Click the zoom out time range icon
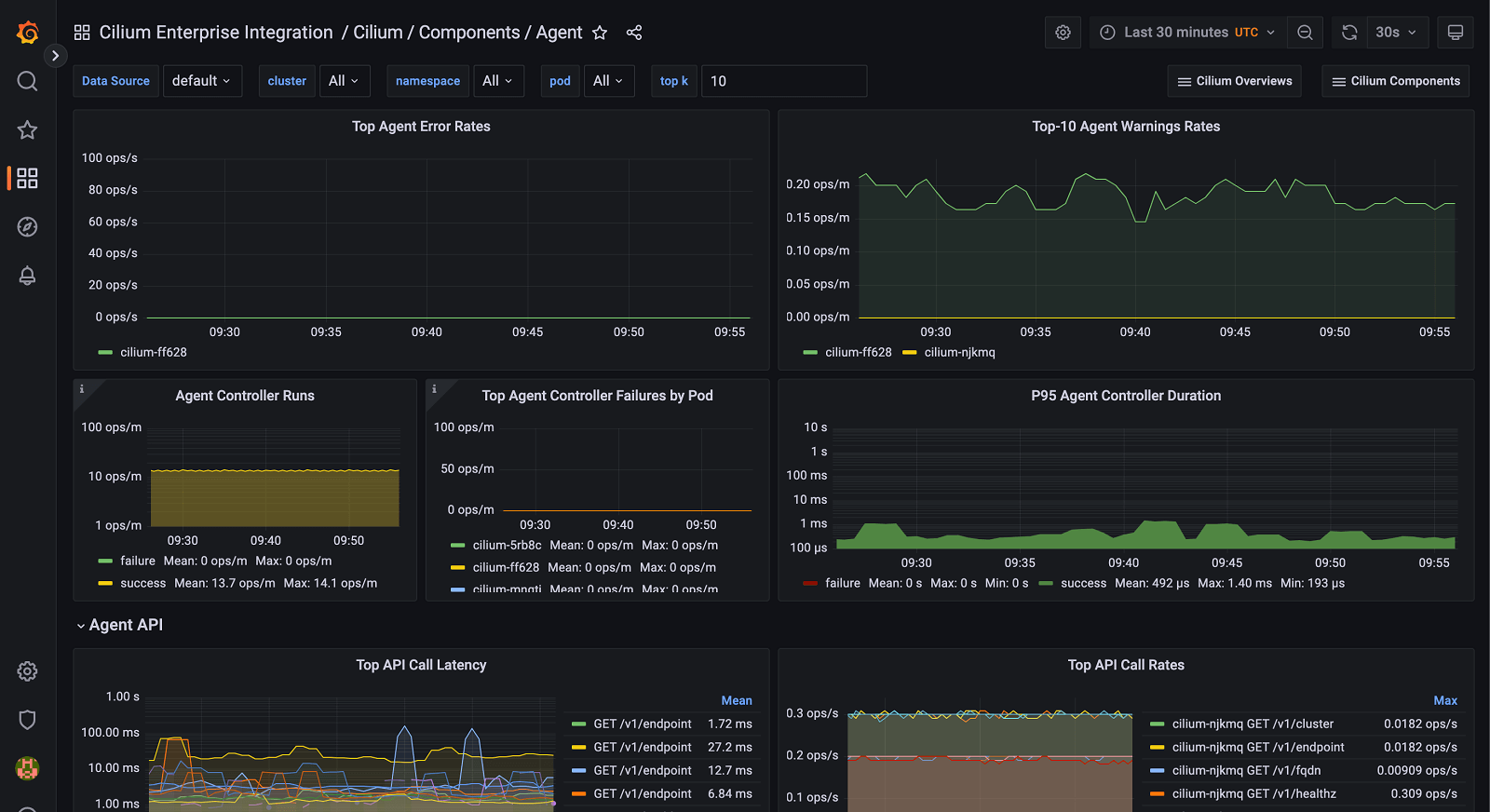 (1305, 33)
